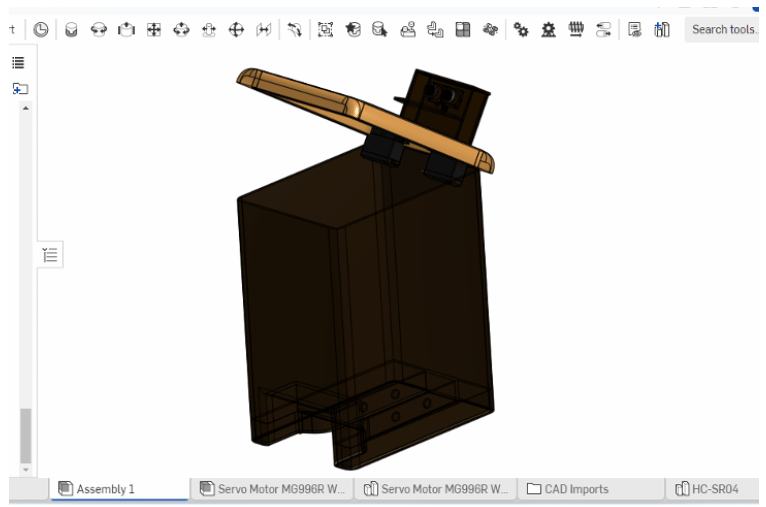Toggle the side panel list icon on viewport edge
The width and height of the screenshot is (766, 507).
[x=51, y=255]
